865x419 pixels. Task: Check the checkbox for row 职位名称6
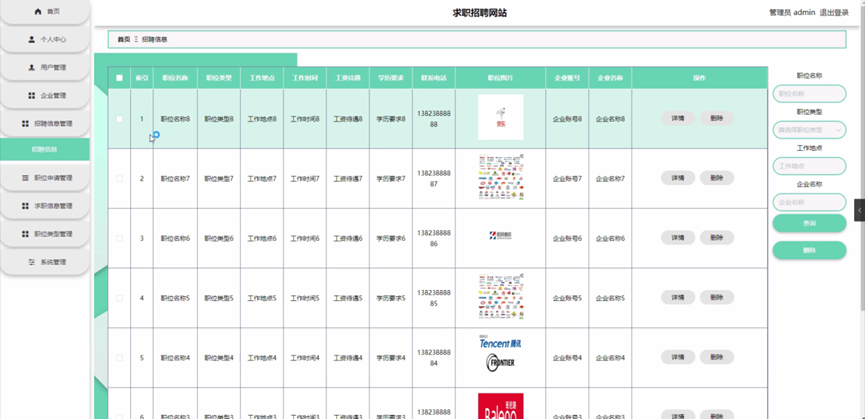119,238
